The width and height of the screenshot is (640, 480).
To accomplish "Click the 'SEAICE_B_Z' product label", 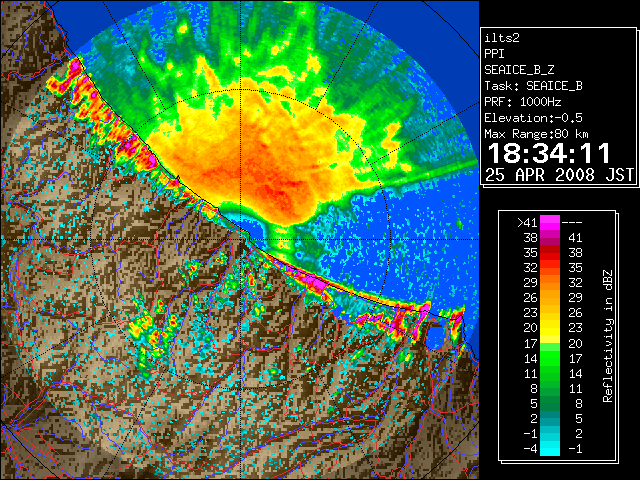I will 519,70.
